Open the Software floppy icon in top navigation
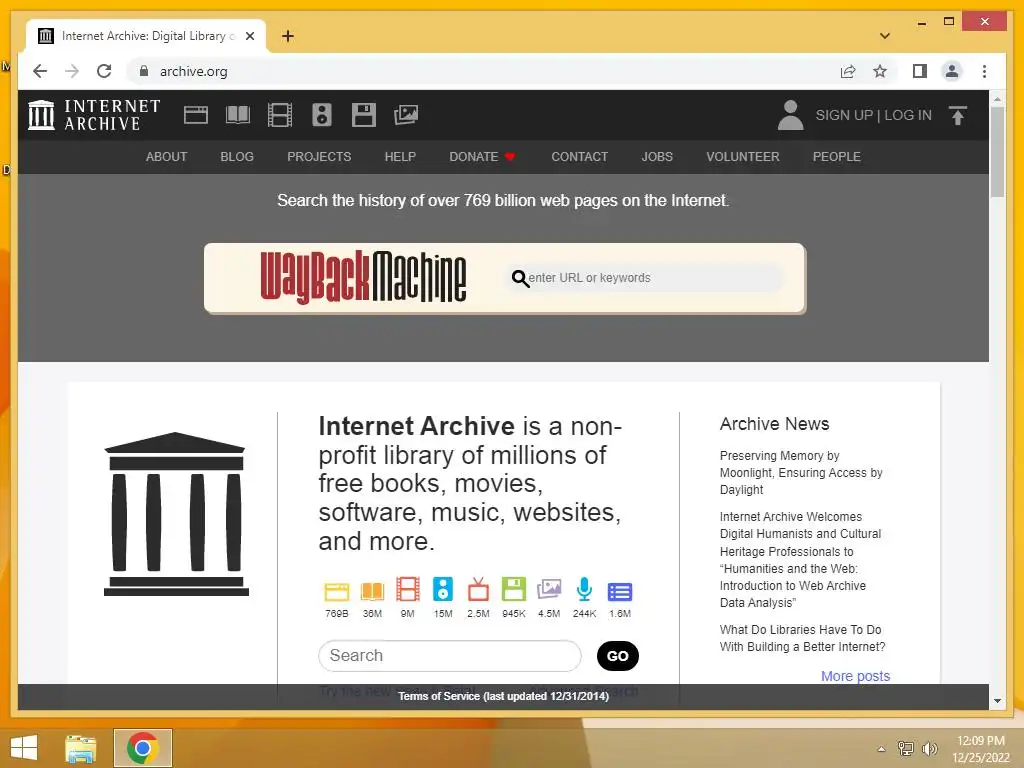 364,115
